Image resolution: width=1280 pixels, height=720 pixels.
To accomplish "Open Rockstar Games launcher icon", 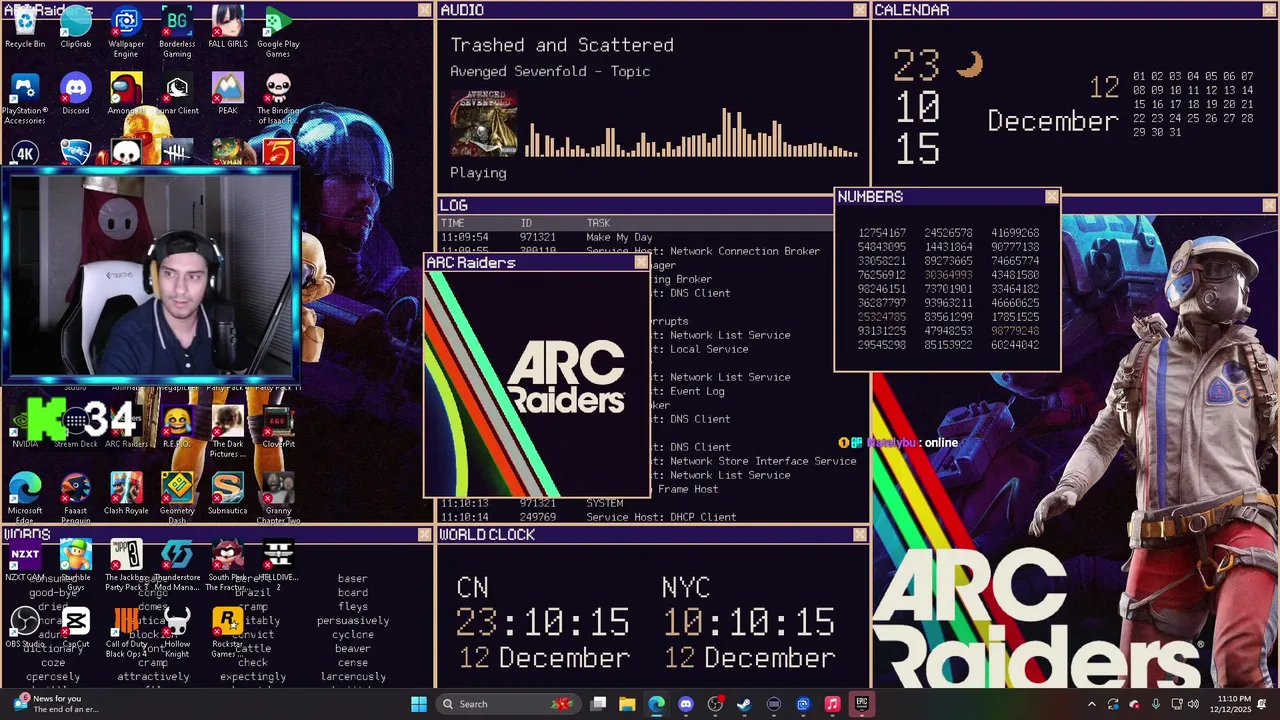I will click(x=228, y=632).
